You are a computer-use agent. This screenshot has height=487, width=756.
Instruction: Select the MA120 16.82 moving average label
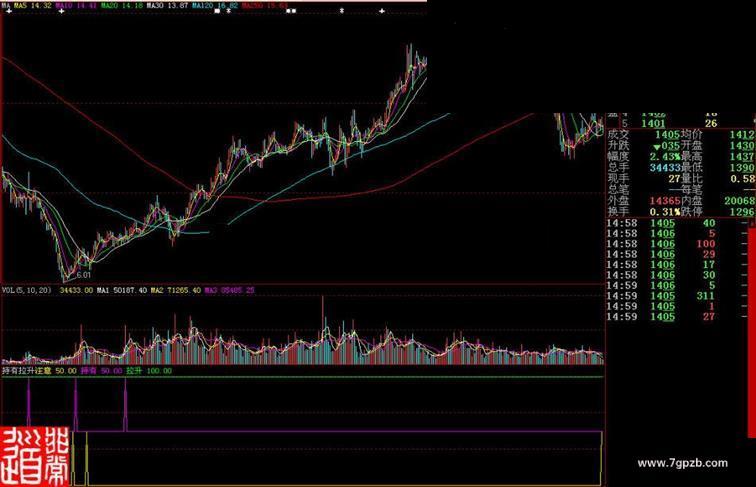pyautogui.click(x=215, y=6)
